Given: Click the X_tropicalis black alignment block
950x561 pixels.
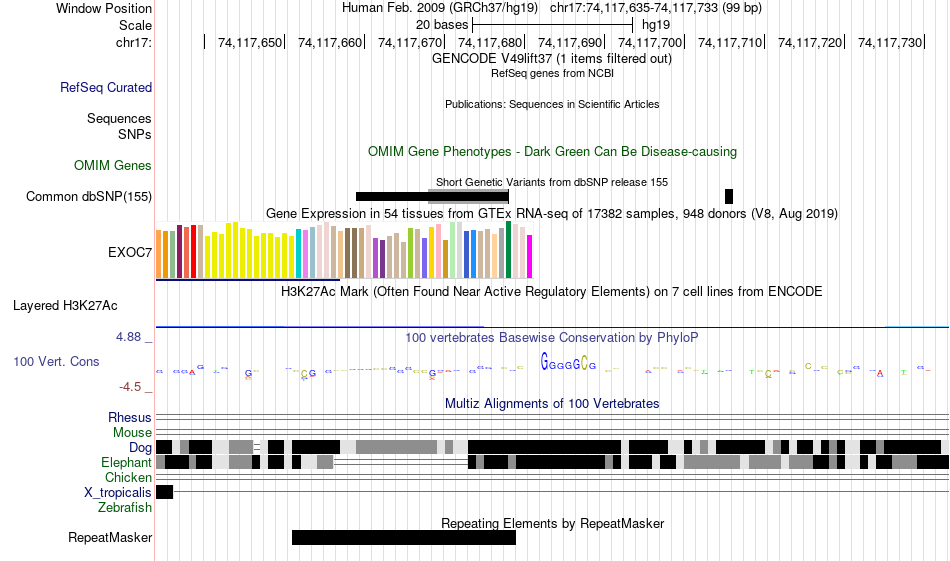Looking at the screenshot, I should pos(164,492).
